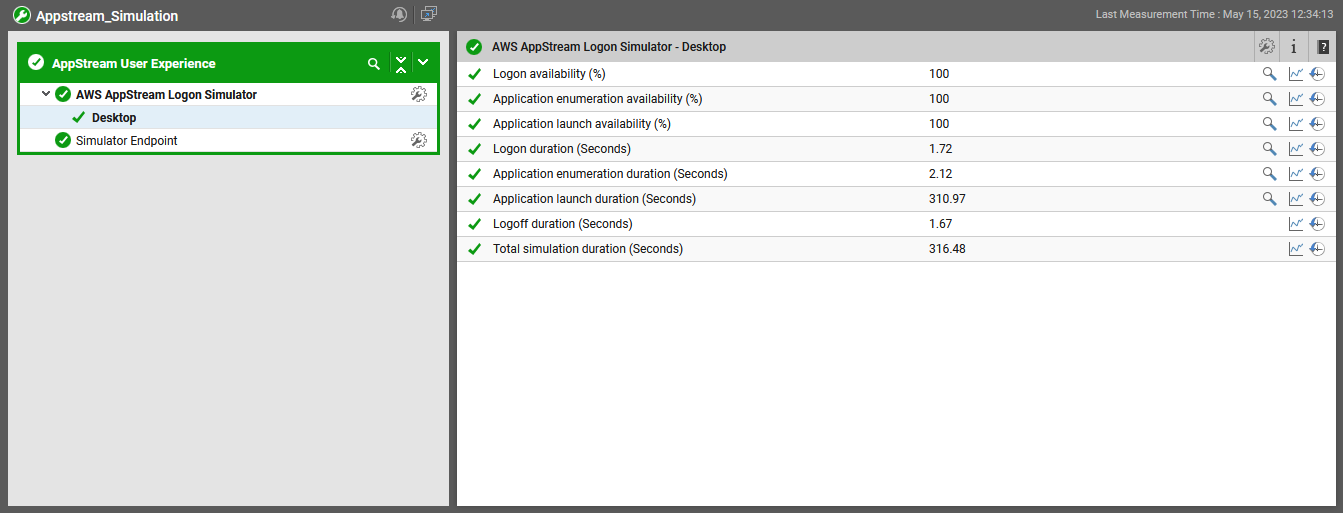The height and width of the screenshot is (513, 1343).
Task: Click AppStream User Experience layer title
Action: (134, 64)
